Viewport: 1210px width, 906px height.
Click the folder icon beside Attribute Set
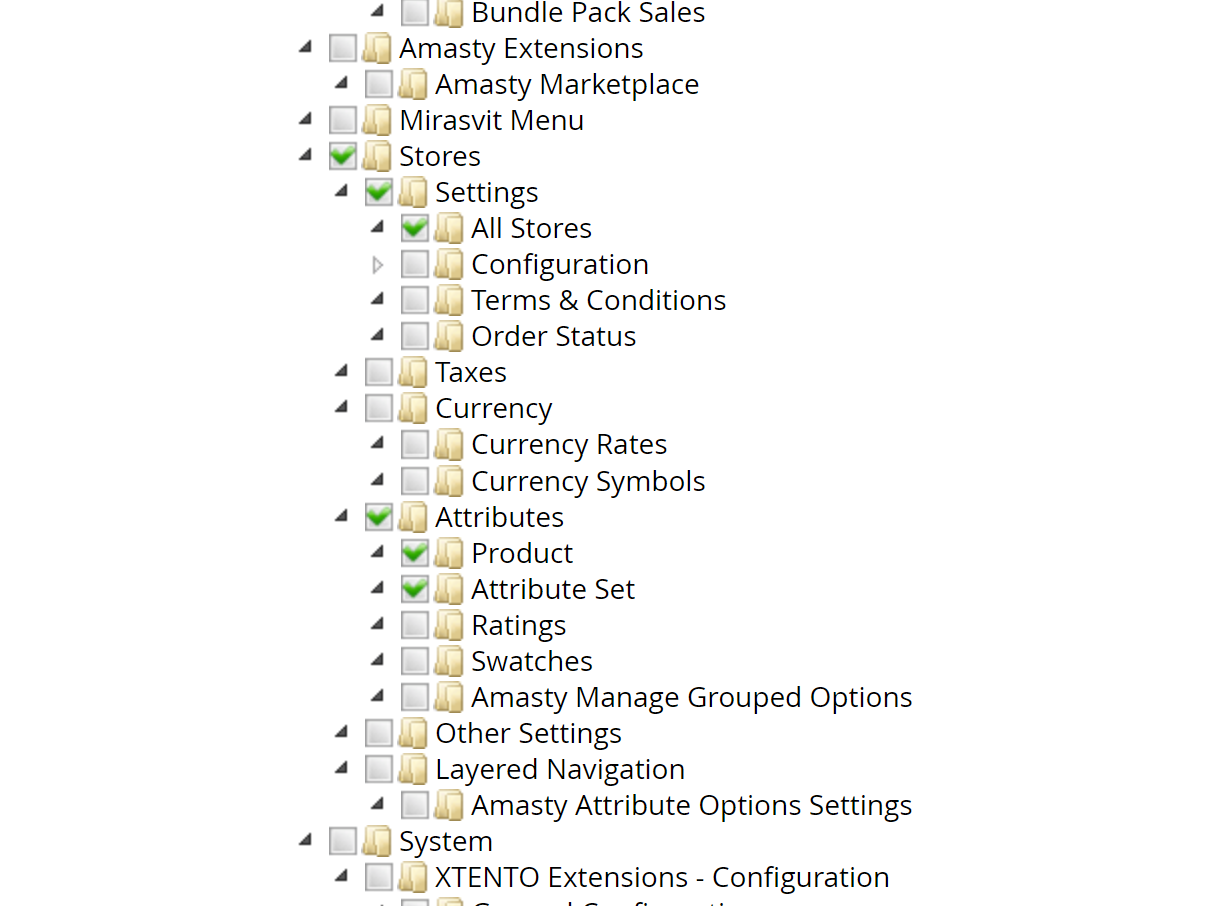(449, 589)
